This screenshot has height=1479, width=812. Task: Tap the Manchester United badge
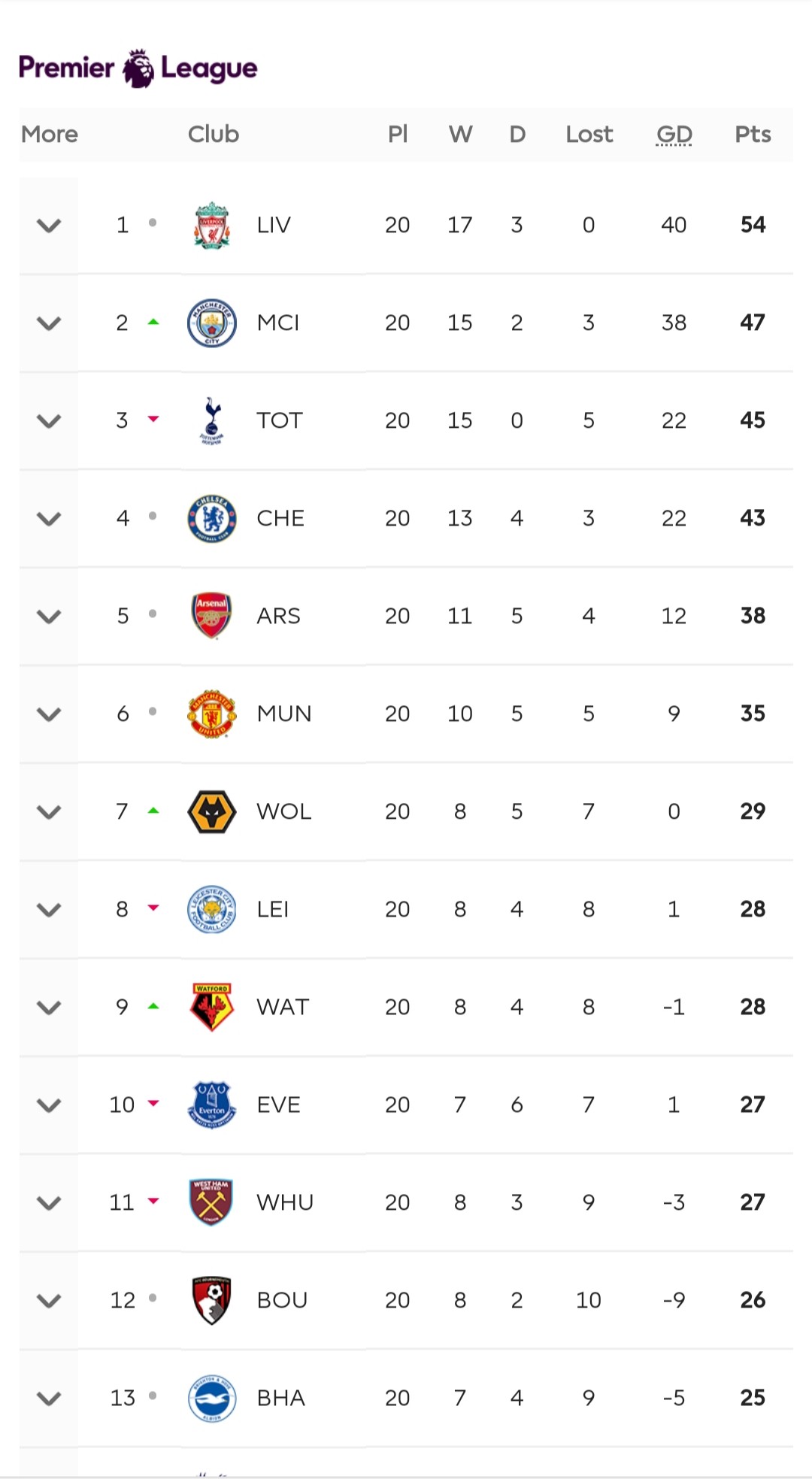pyautogui.click(x=212, y=714)
